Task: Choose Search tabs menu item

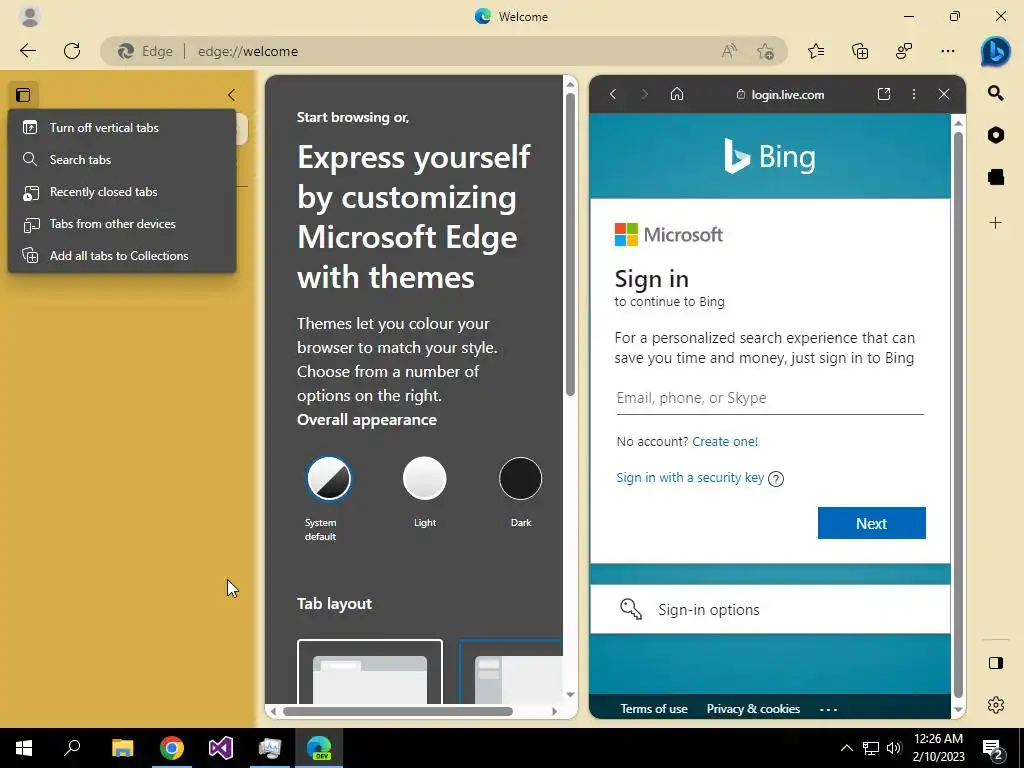Action: click(122, 159)
